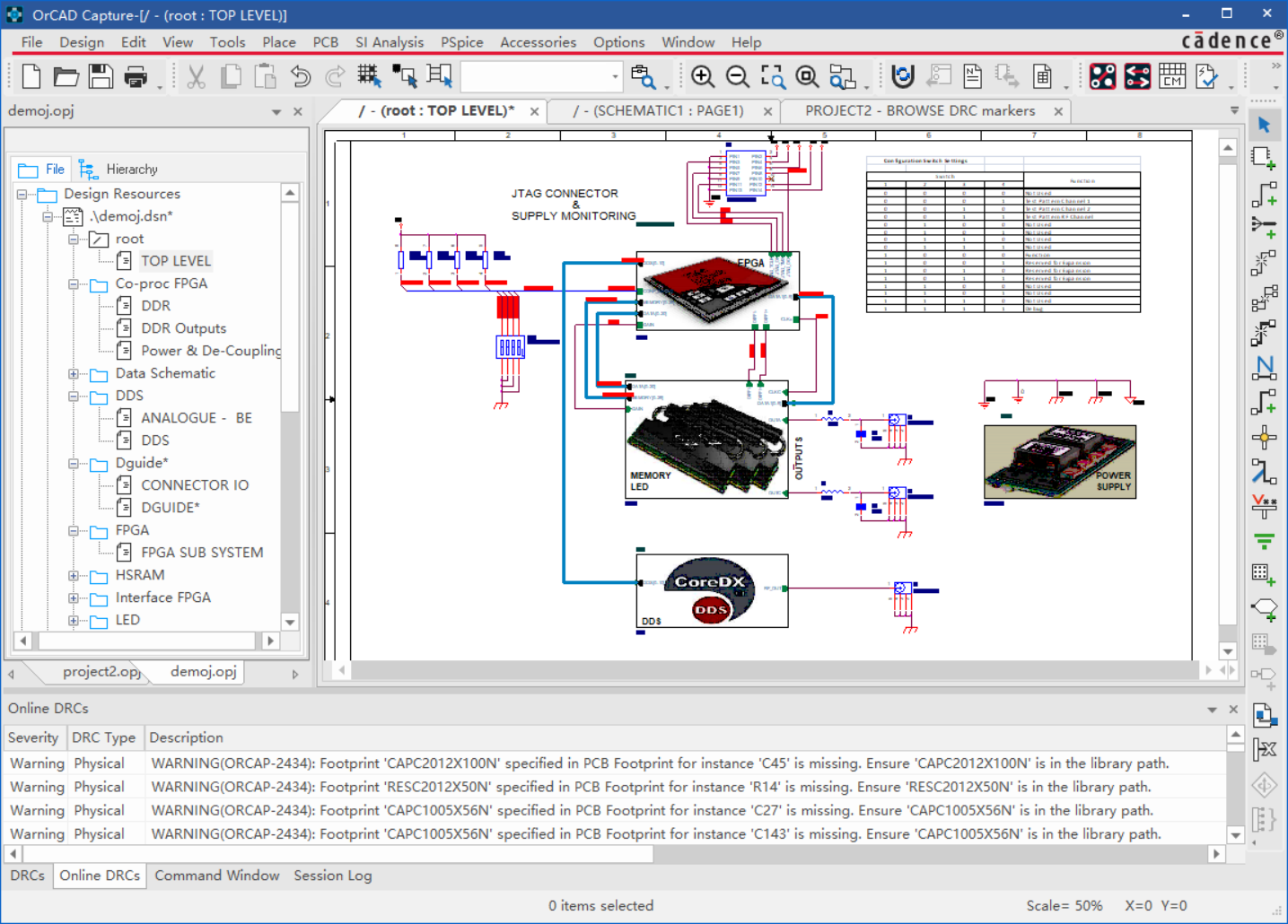Select the Place Part tool
Viewport: 1288px width, 924px height.
click(1264, 159)
